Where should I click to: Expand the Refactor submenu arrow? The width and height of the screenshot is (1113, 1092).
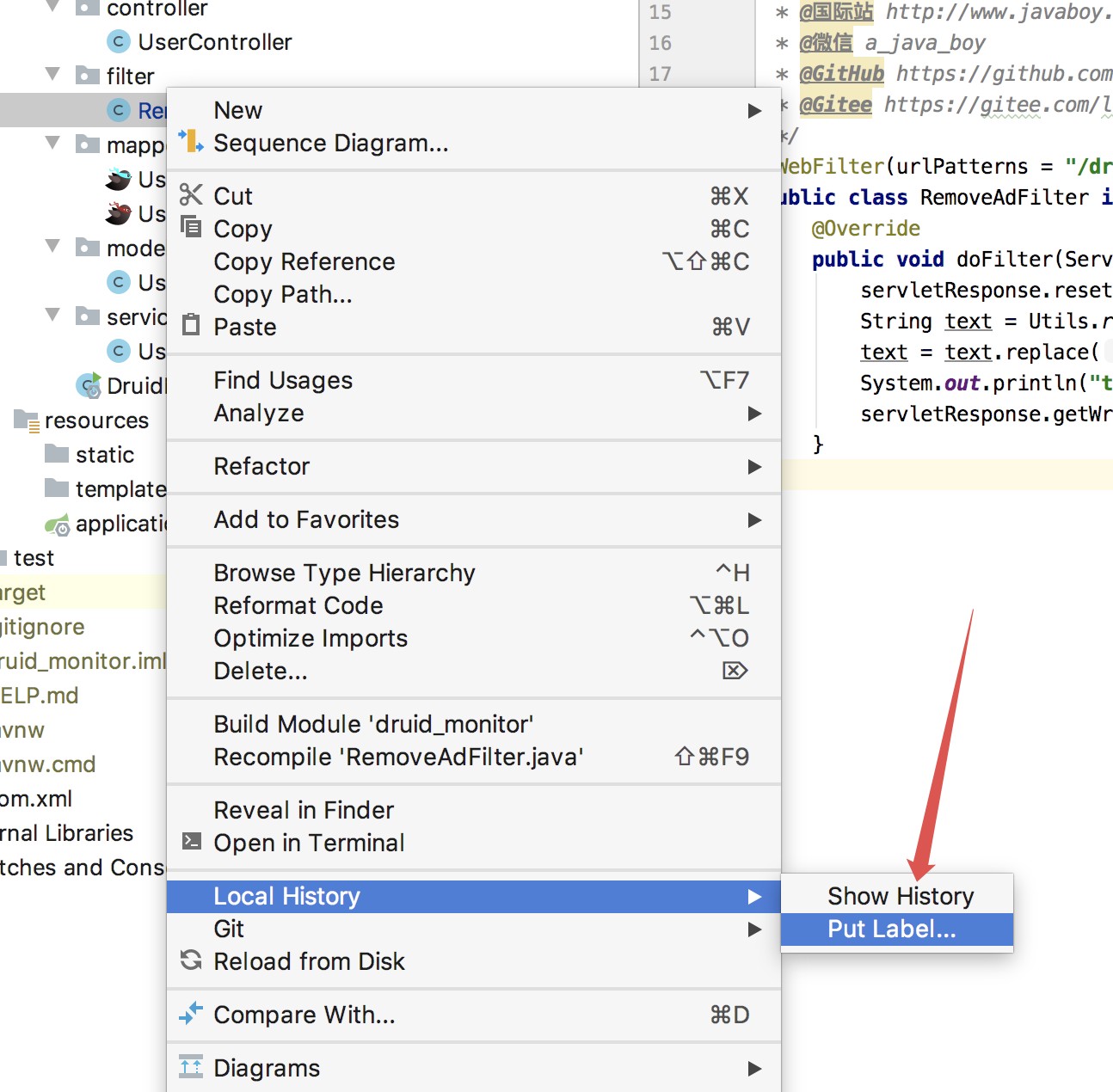click(754, 467)
